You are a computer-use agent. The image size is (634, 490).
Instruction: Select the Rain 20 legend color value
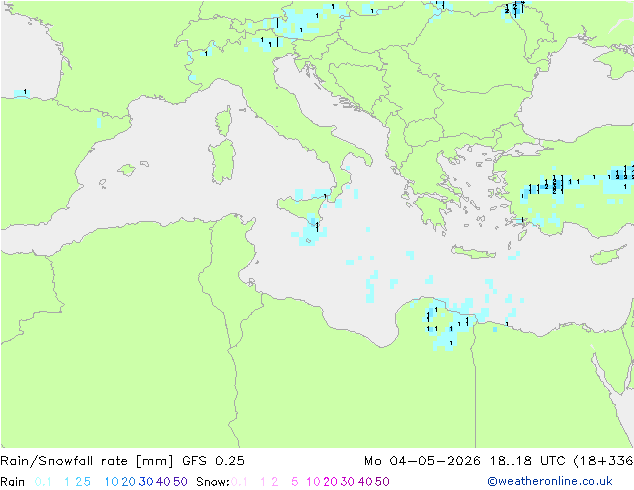tap(128, 482)
